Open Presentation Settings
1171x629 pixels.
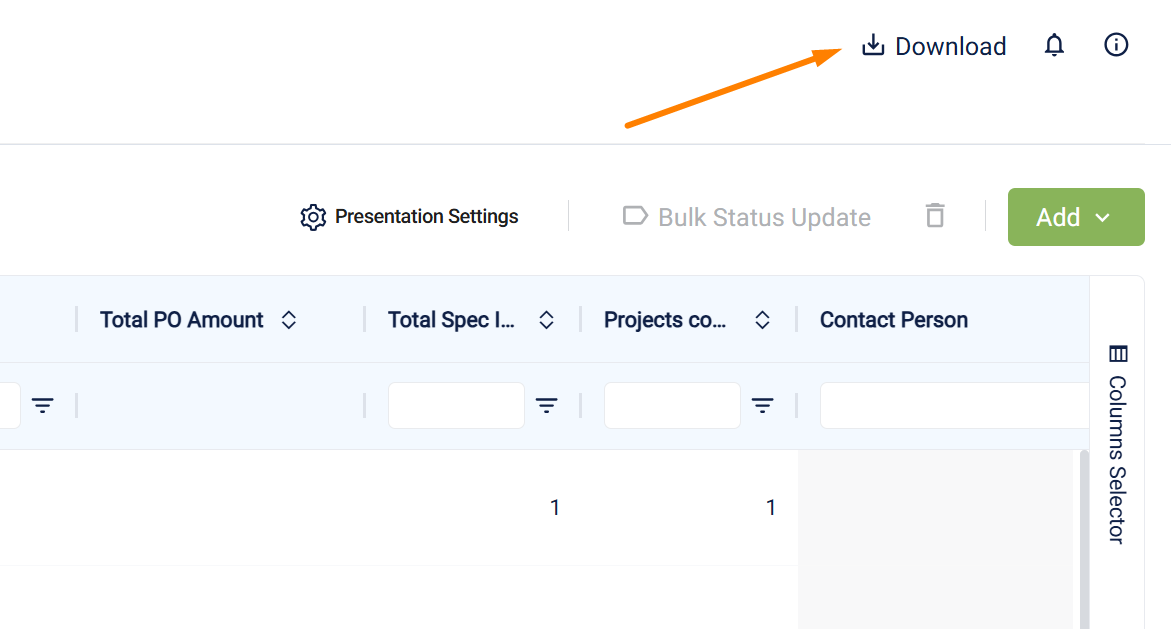(x=426, y=217)
